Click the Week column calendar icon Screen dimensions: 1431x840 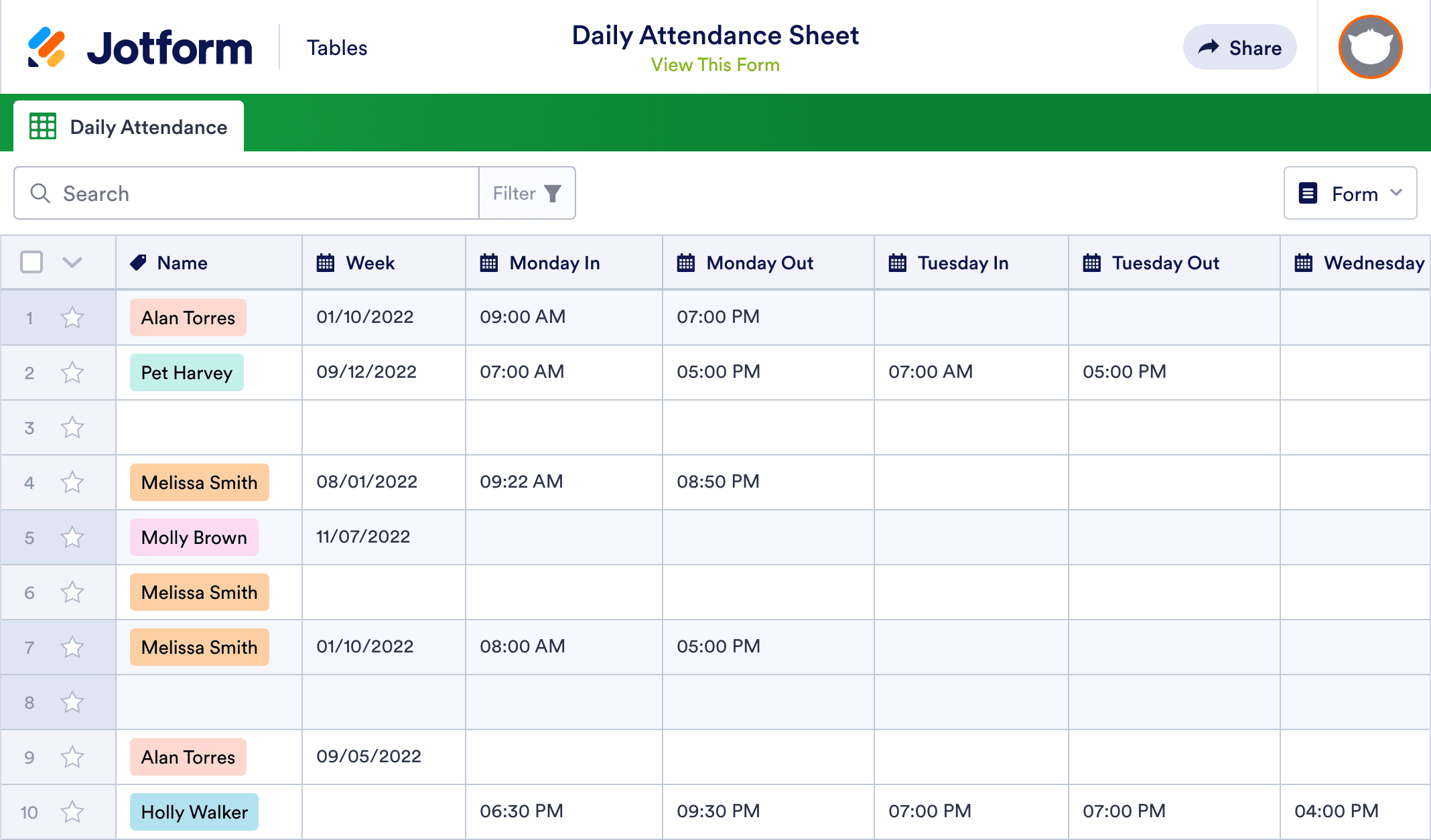[326, 263]
